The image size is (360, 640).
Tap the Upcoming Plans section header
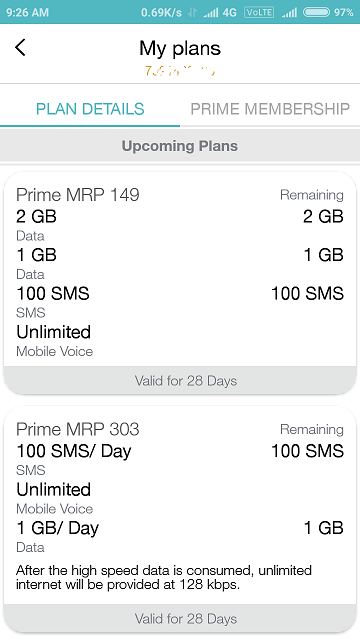(180, 146)
